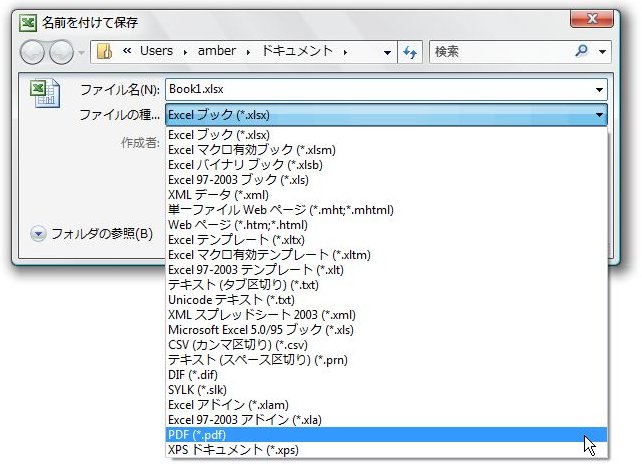Pick XML スプレッドシート 2003 (*.xml)
Viewport: 642px width, 466px height.
coord(387,315)
